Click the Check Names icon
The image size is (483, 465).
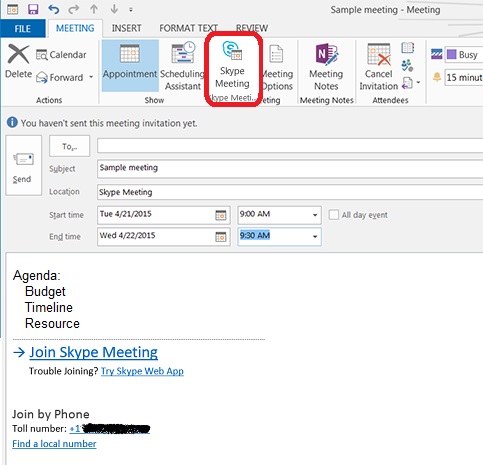coord(407,65)
